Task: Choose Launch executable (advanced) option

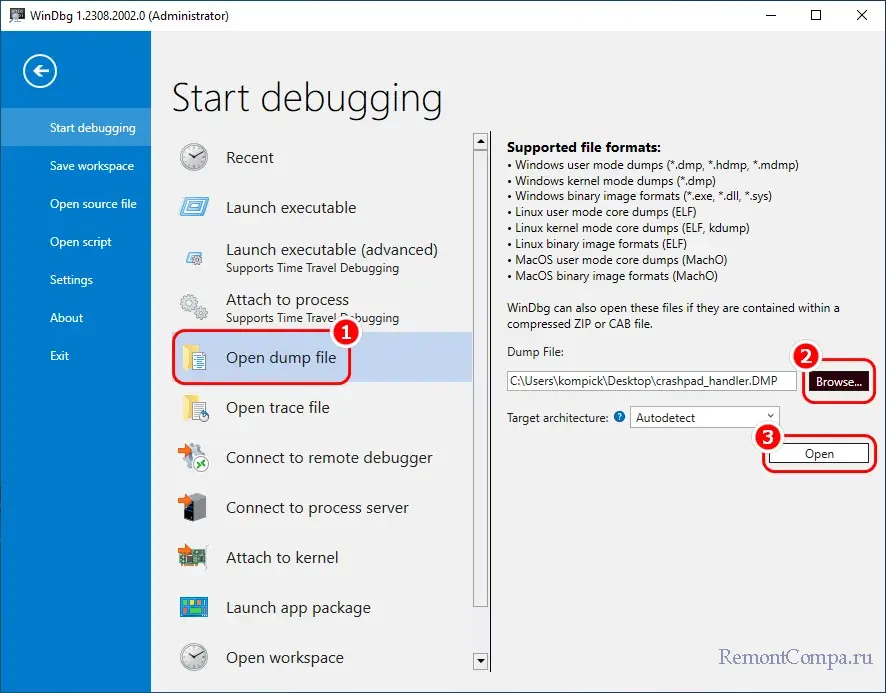Action: coord(332,250)
